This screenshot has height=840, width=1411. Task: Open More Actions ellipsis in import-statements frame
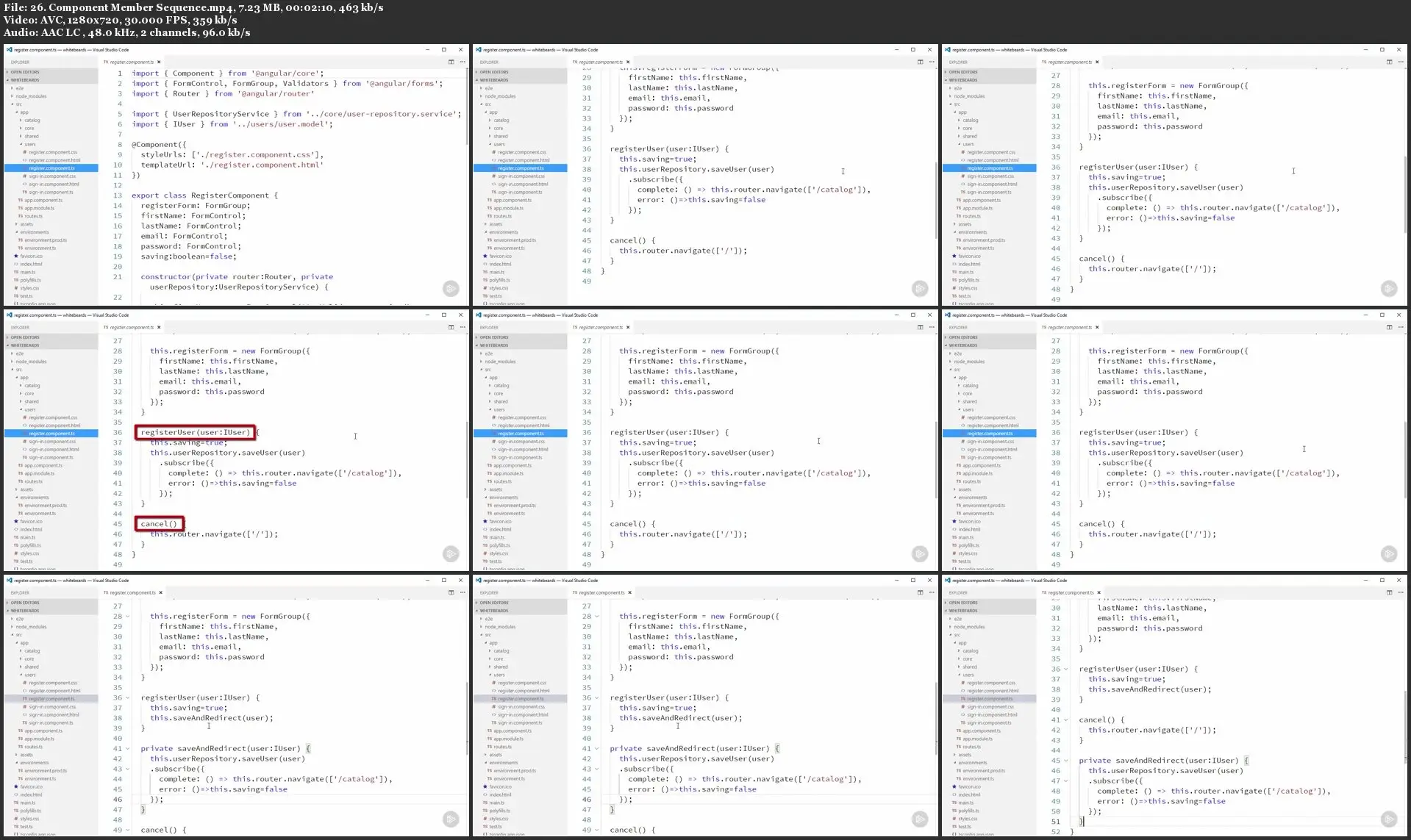pyautogui.click(x=462, y=62)
